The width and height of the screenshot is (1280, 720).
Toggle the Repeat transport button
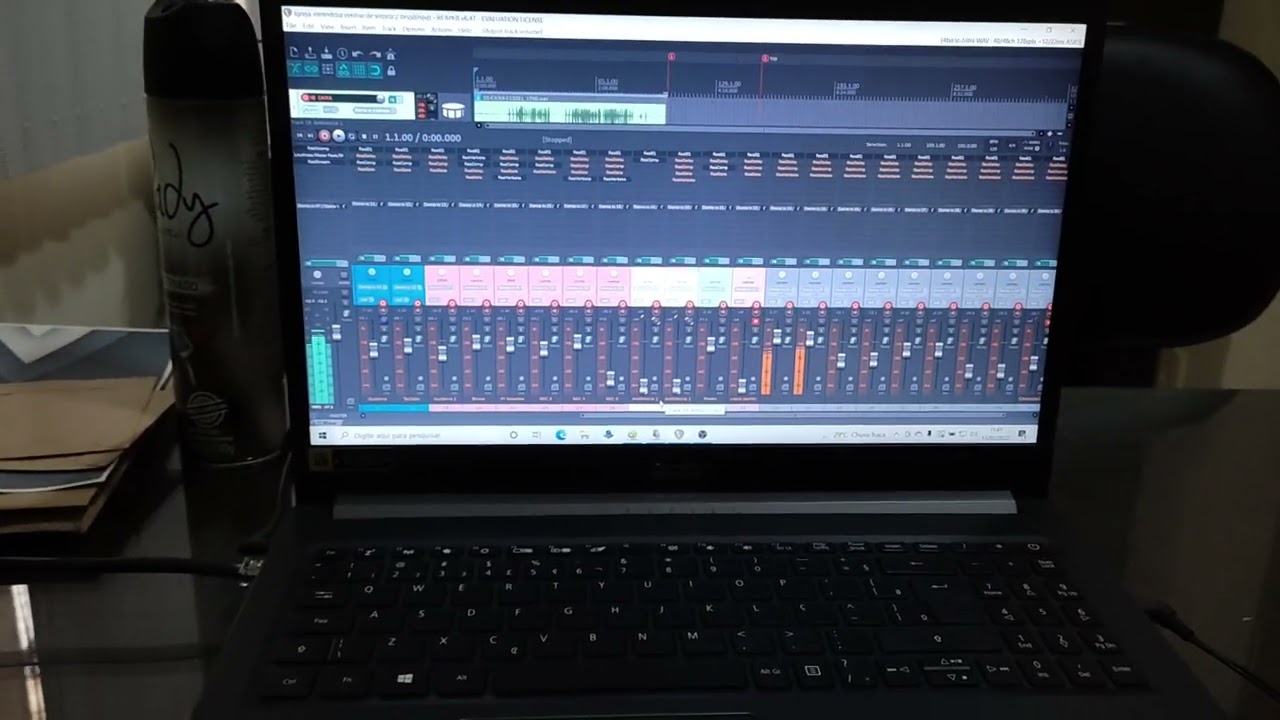pyautogui.click(x=352, y=136)
